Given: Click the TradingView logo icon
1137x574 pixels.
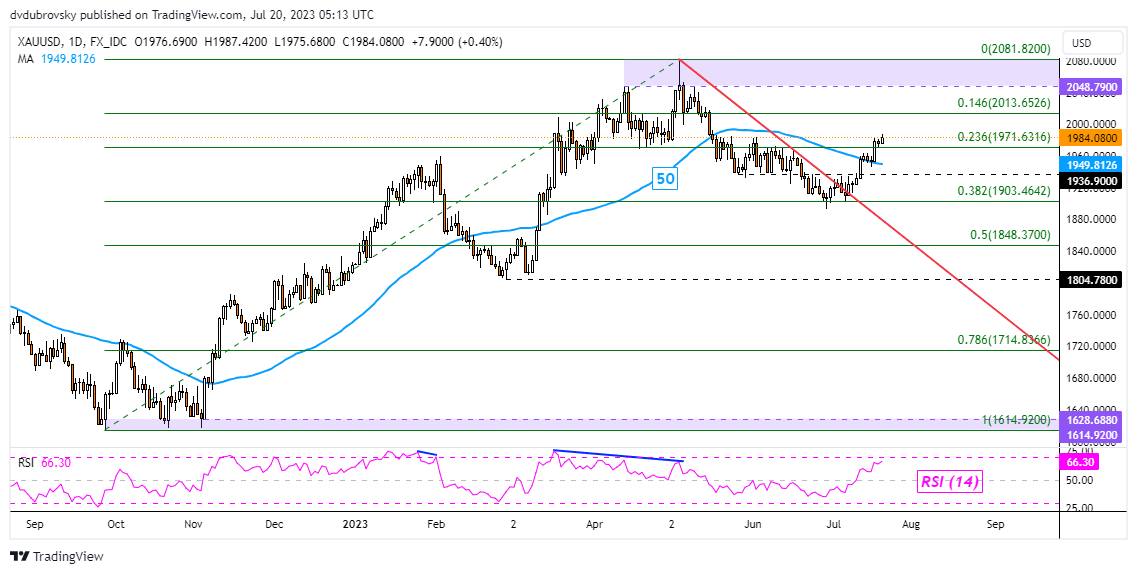Looking at the screenshot, I should click(20, 557).
